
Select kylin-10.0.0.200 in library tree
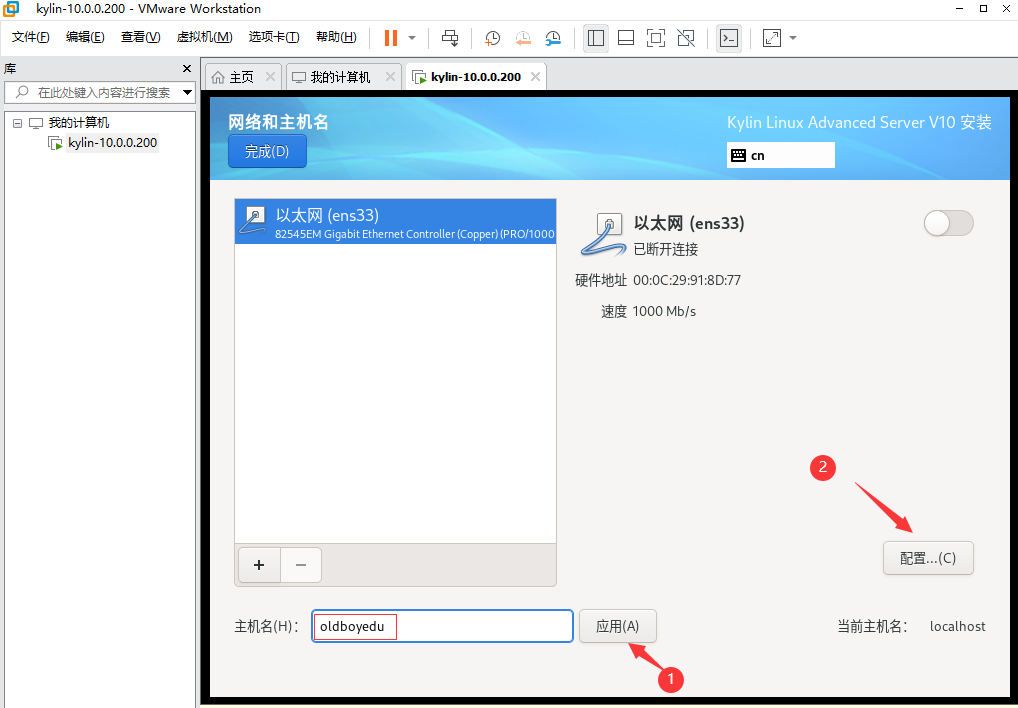coord(112,142)
